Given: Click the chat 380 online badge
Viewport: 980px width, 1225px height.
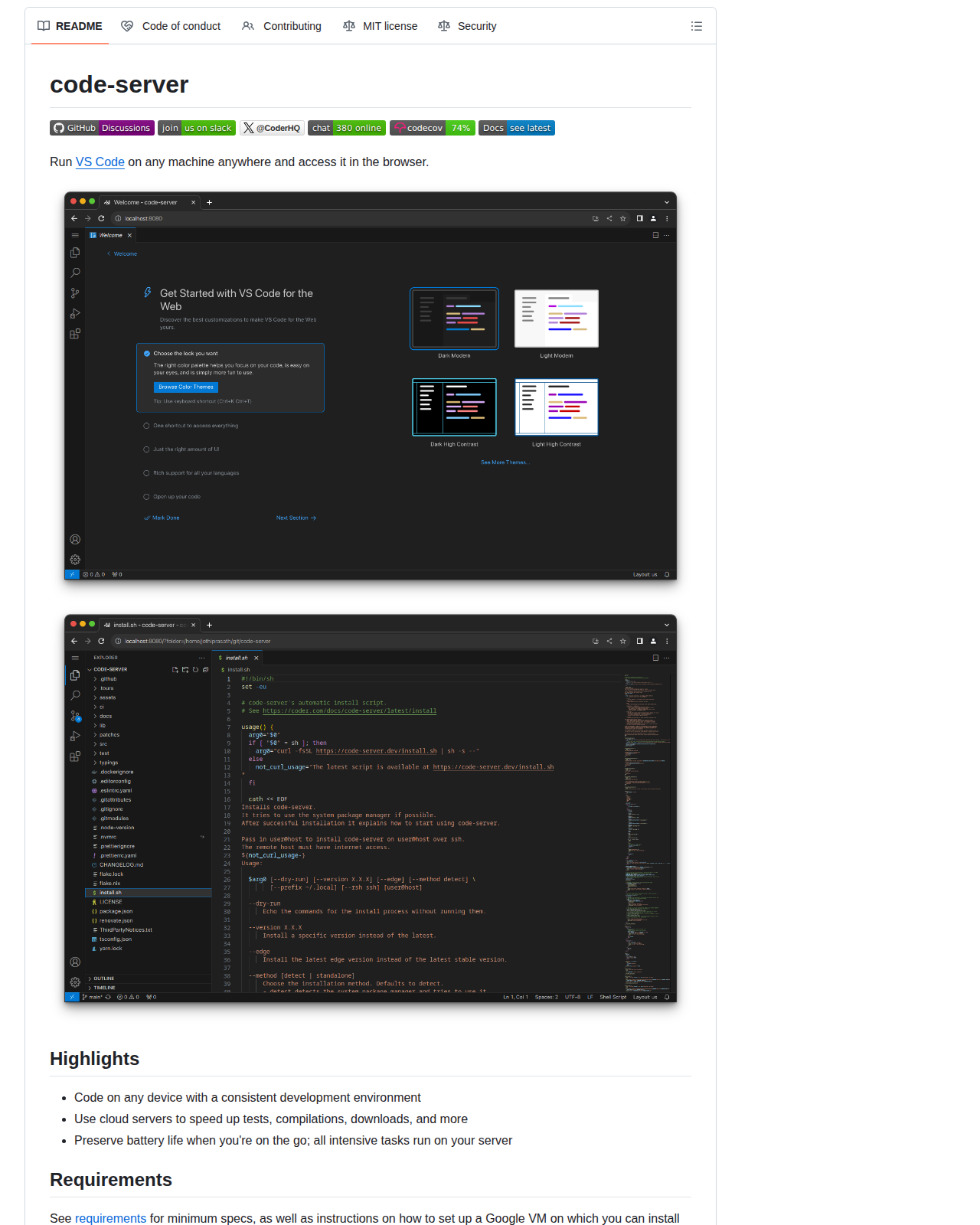Looking at the screenshot, I should (x=347, y=128).
